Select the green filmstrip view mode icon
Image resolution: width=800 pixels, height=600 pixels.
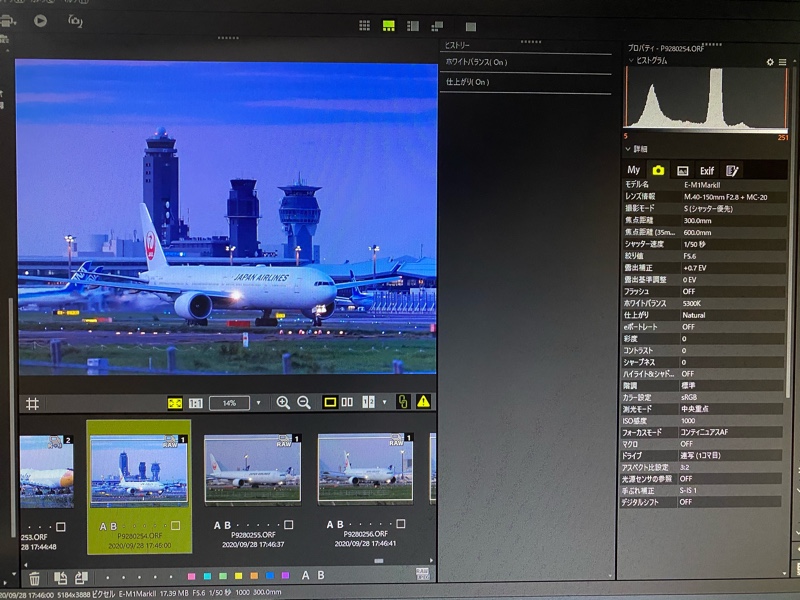pyautogui.click(x=389, y=26)
